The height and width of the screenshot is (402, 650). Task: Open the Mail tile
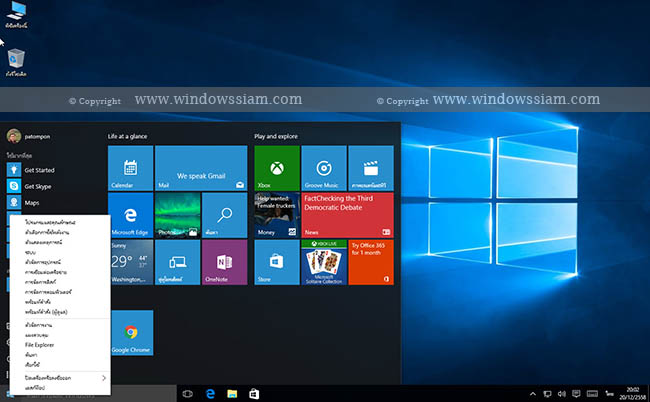coord(201,168)
